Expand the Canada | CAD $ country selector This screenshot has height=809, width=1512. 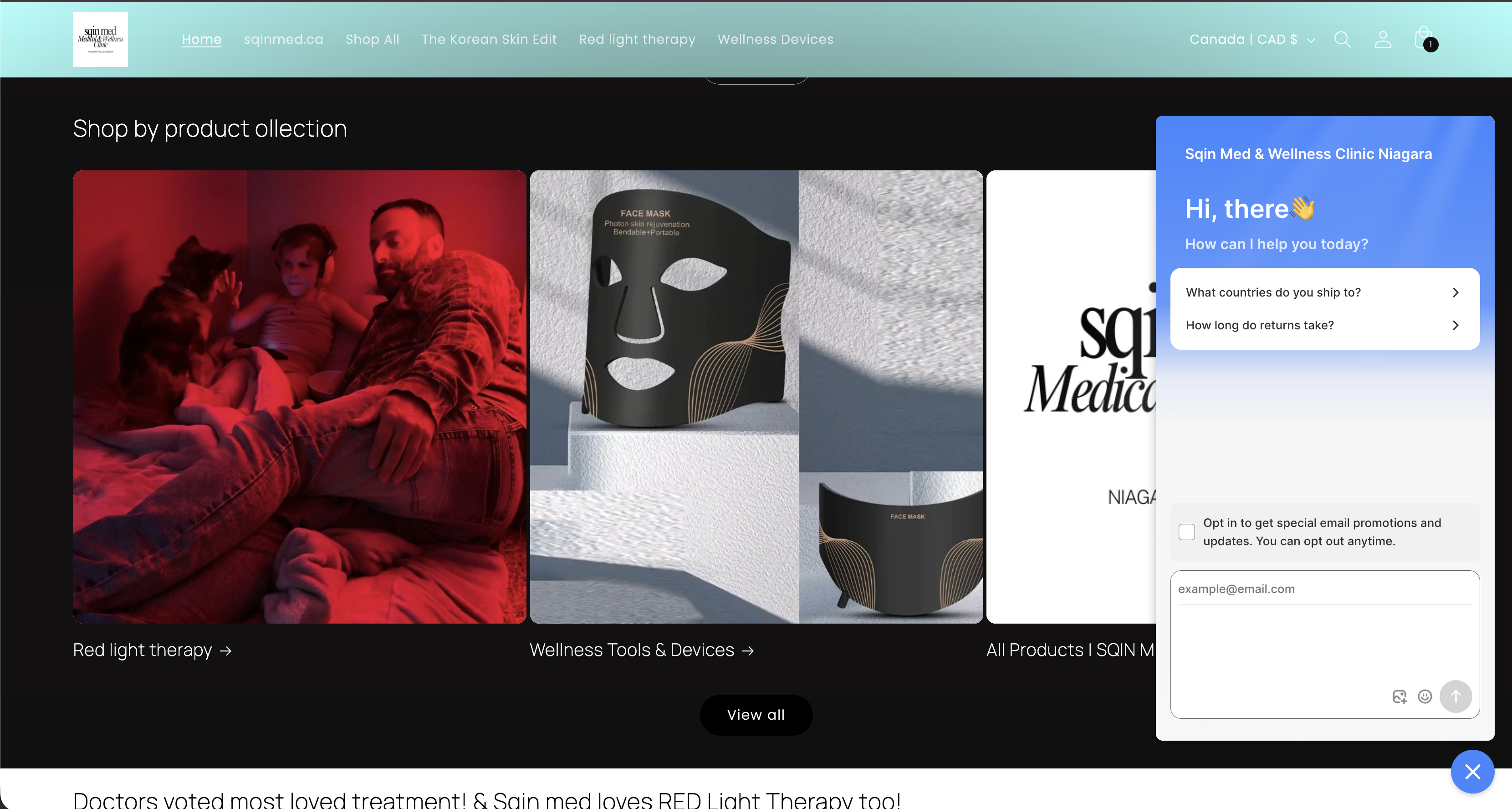tap(1252, 39)
